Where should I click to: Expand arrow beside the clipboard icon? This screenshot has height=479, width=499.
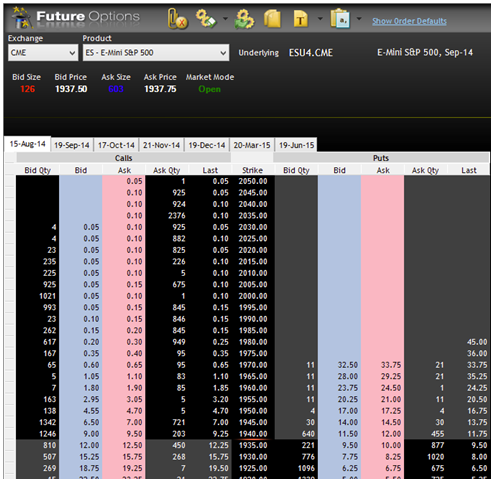point(359,19)
